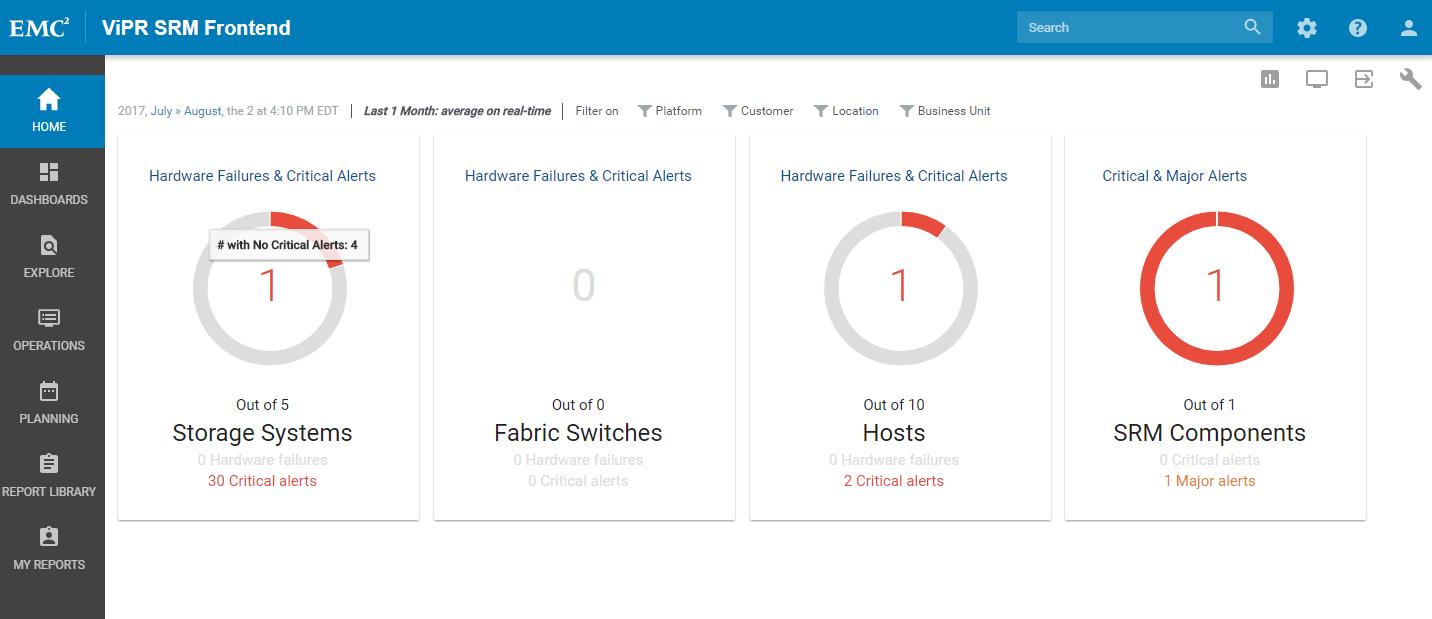Click '0 Hardware failures' under Fabric Switches
The image size is (1432, 619).
(x=578, y=460)
